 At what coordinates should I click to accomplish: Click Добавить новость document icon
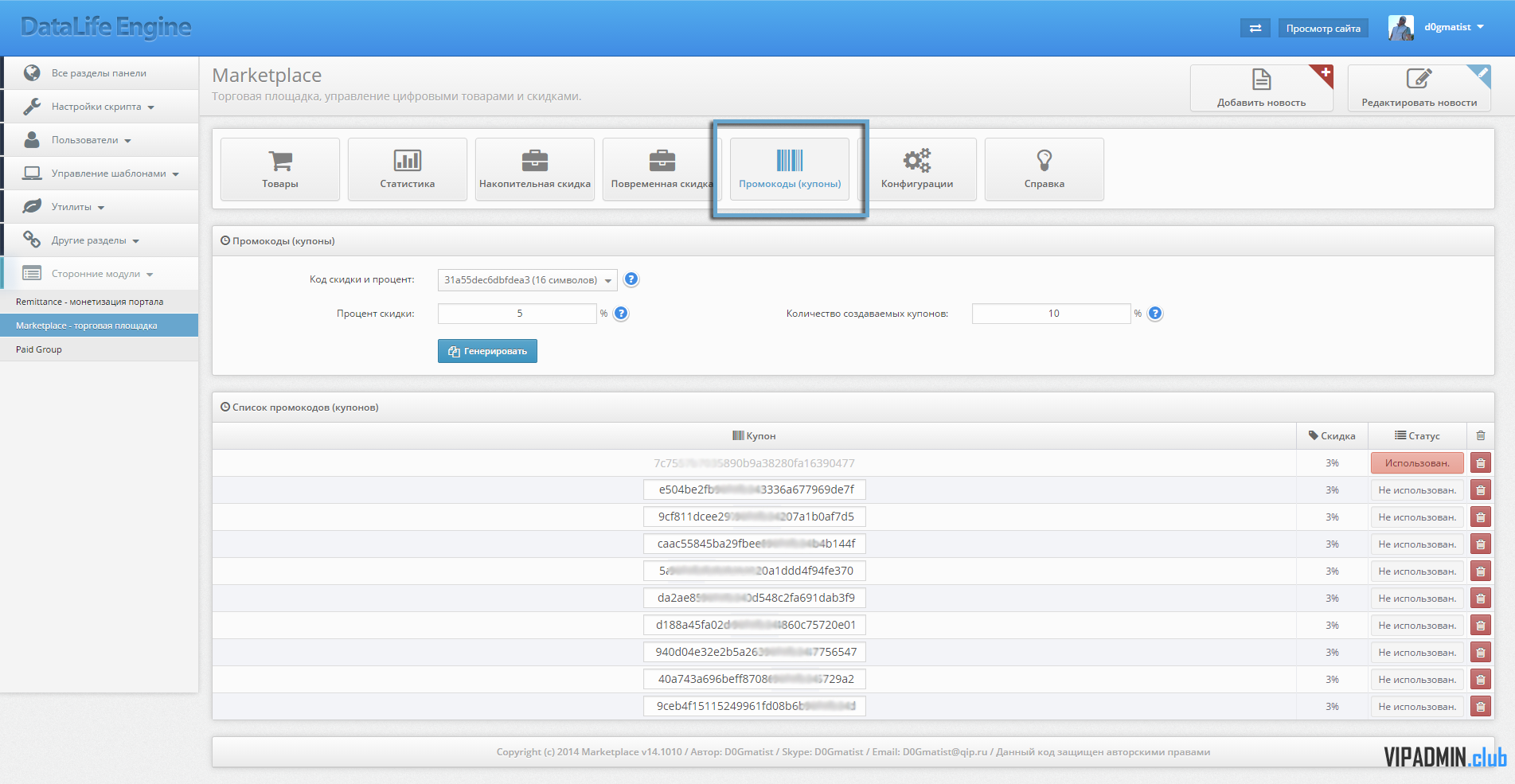pos(1262,80)
